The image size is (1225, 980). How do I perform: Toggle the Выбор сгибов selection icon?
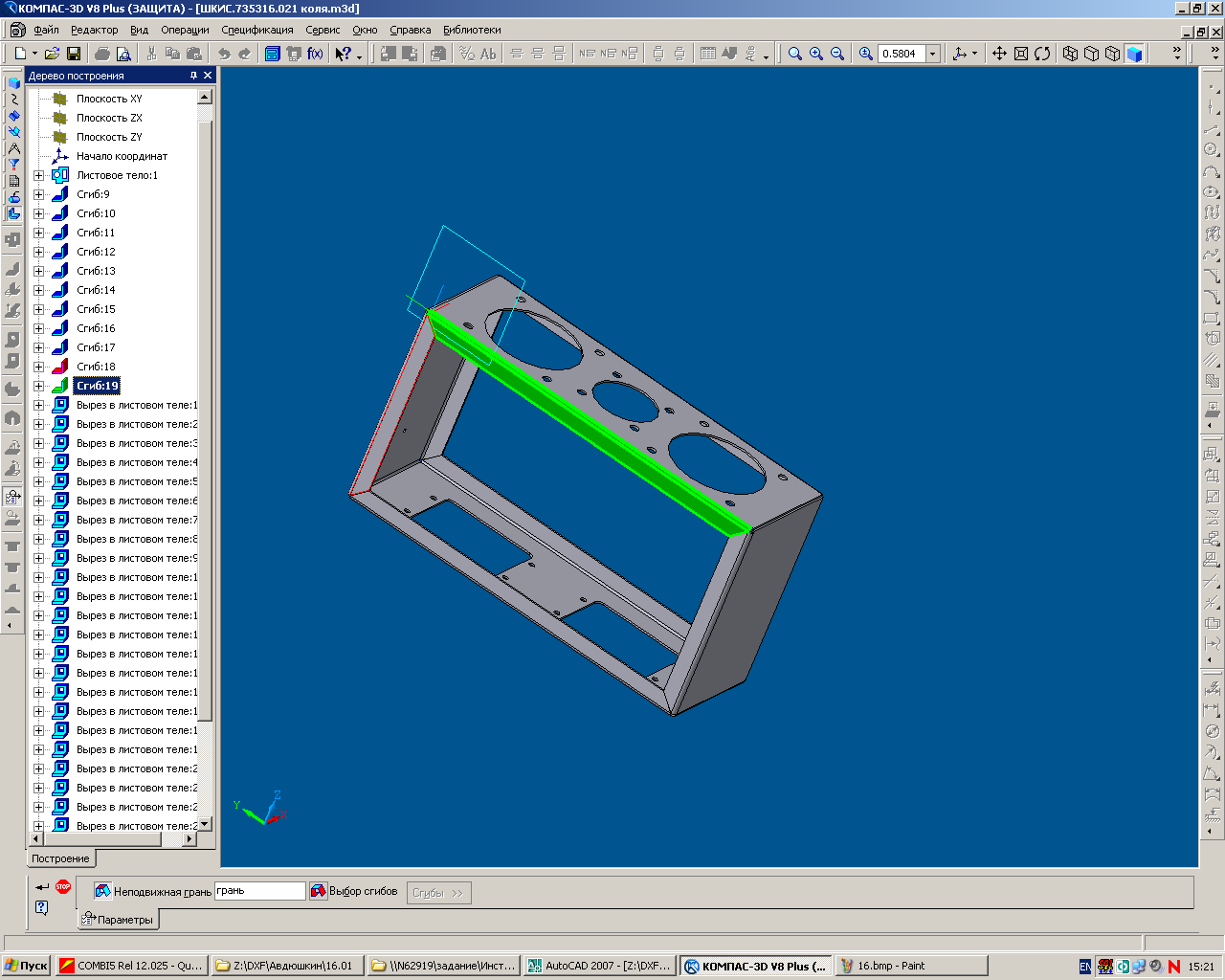[318, 891]
